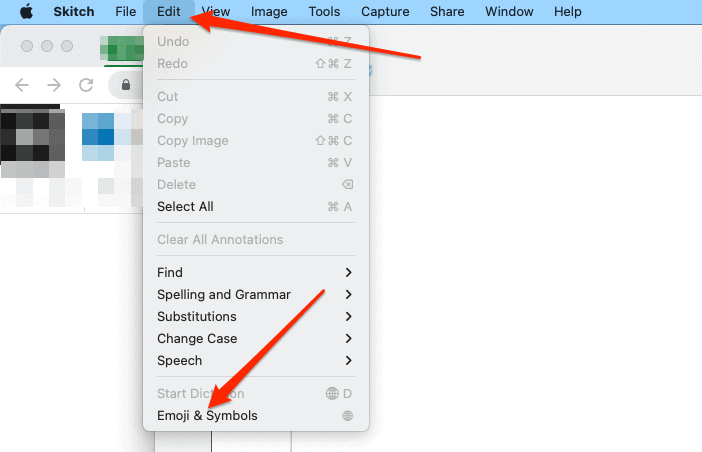Choose Select All from Edit menu

tap(185, 206)
